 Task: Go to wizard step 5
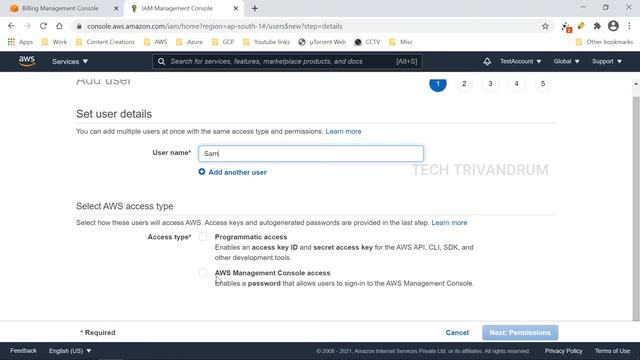point(543,84)
